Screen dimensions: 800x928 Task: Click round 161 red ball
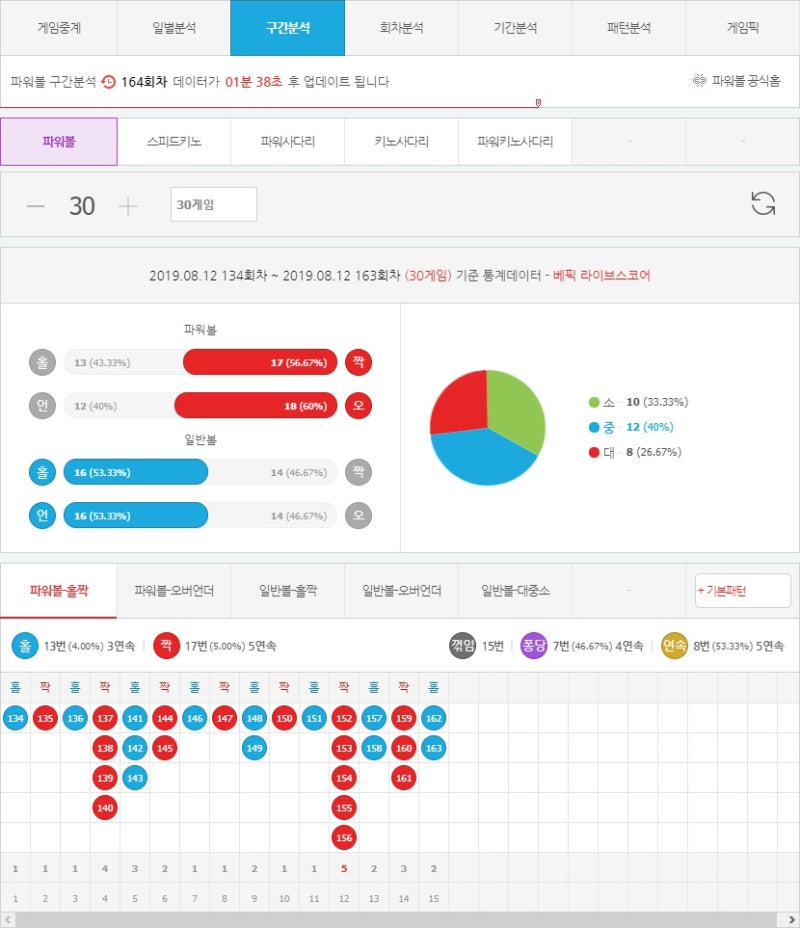coord(404,778)
